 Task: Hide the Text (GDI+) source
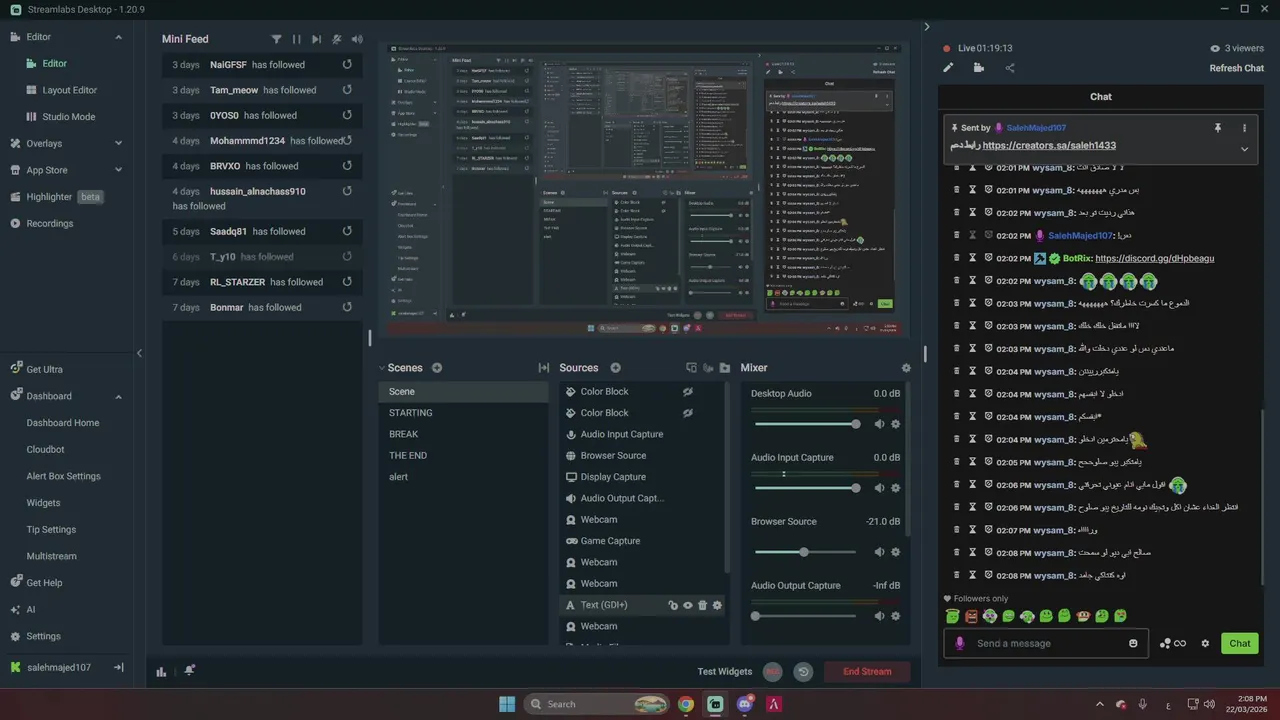click(688, 605)
